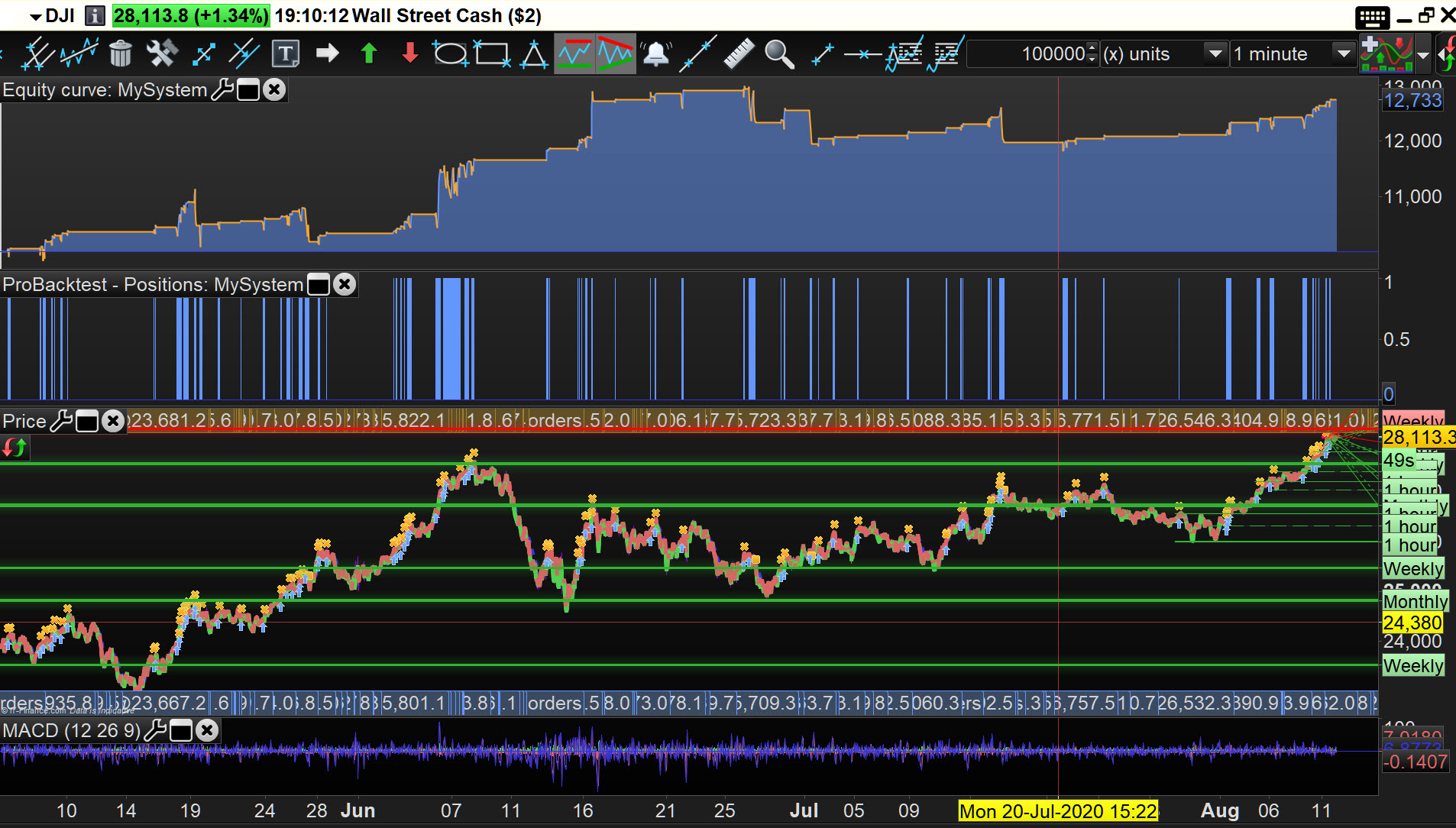Select the horizontal line drawing tool
The height and width of the screenshot is (828, 1456).
863,54
